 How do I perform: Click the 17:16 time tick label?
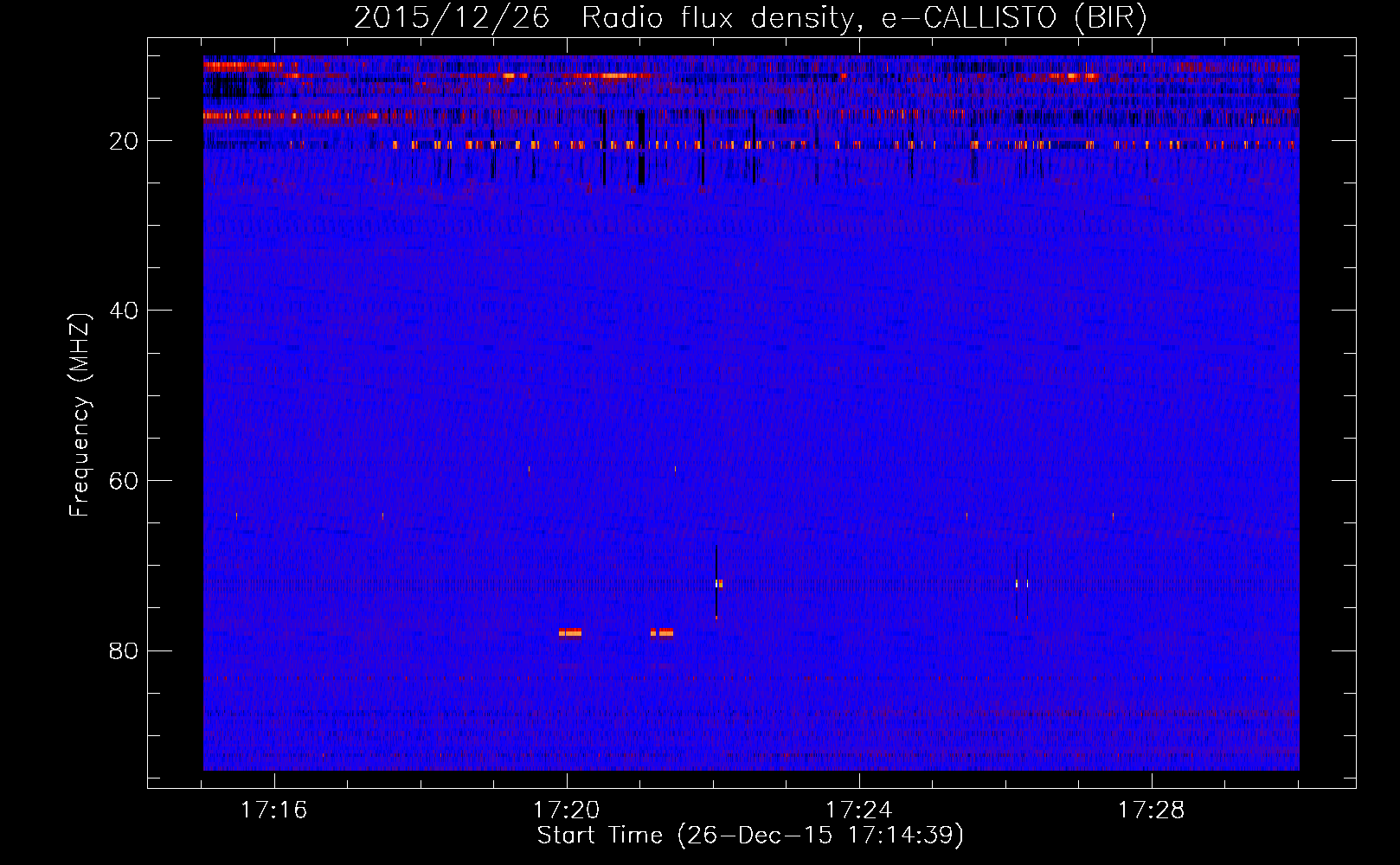click(274, 811)
